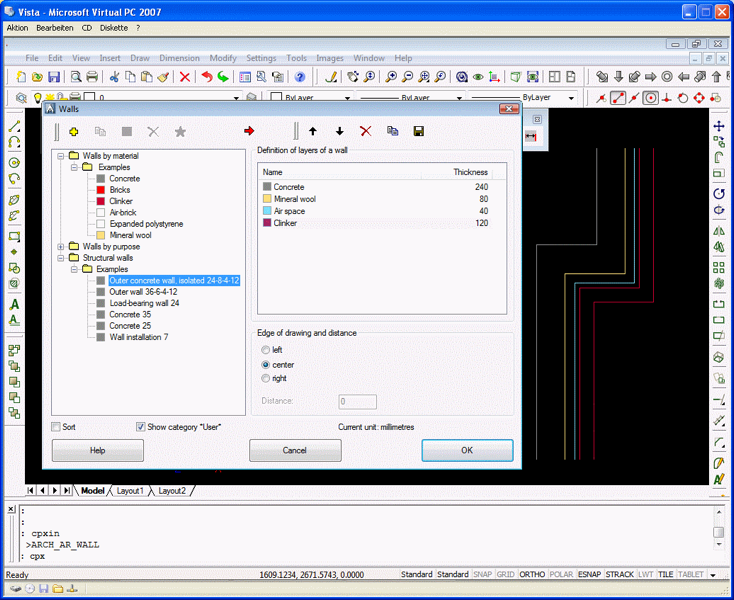
Task: Uncheck Show category "User" checkbox
Action: (x=140, y=427)
